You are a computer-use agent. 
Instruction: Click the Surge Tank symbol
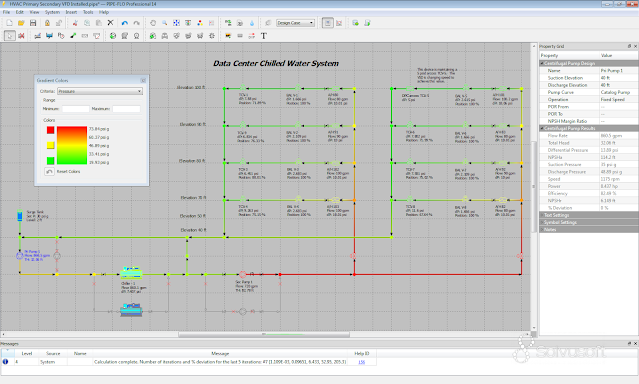(x=20, y=215)
